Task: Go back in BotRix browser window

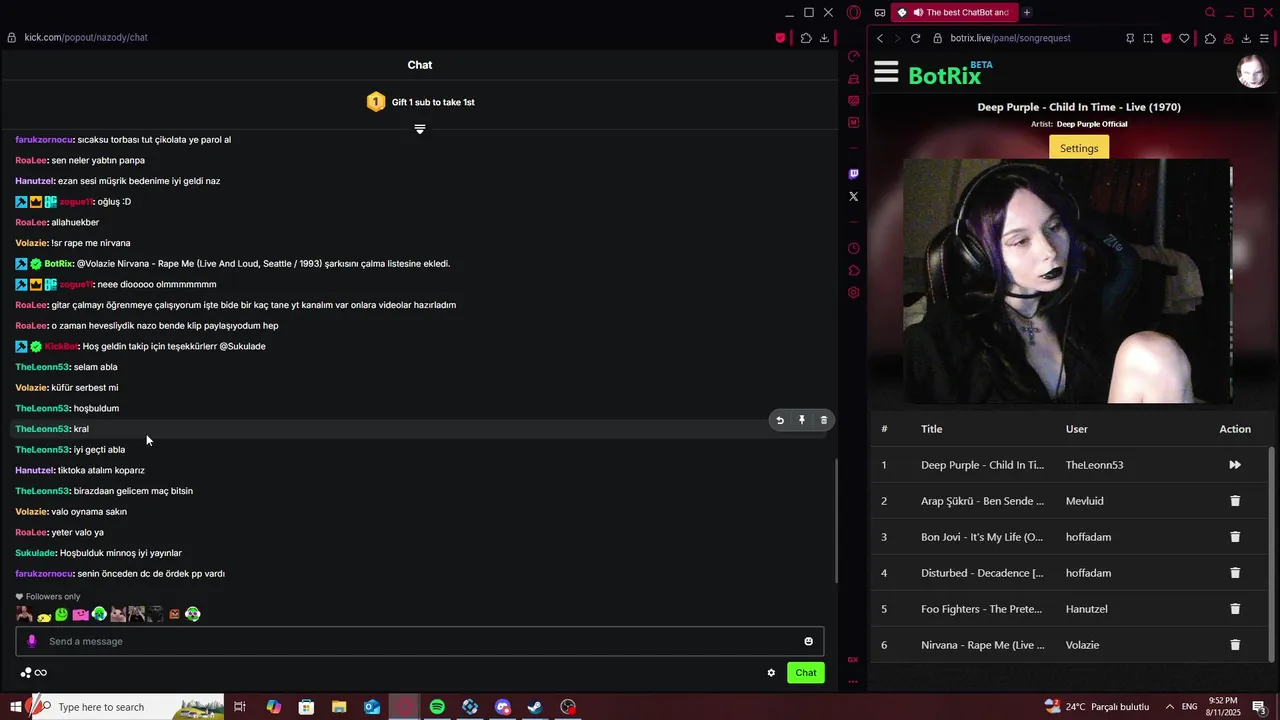Action: (x=880, y=38)
